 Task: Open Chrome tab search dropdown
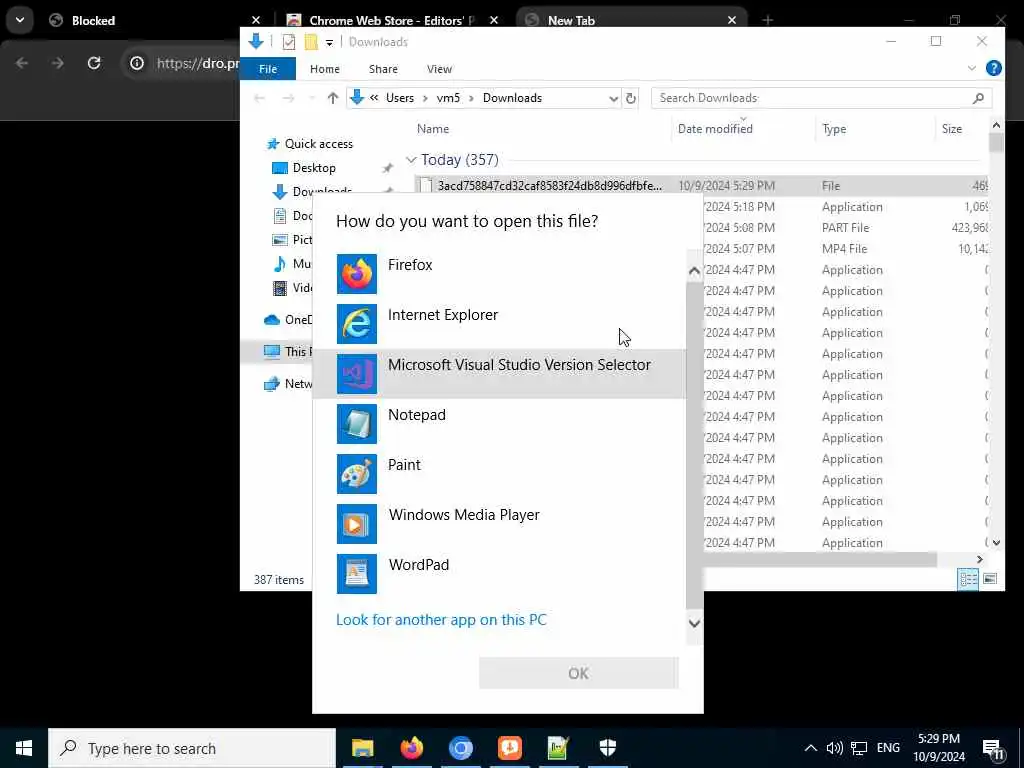click(20, 20)
